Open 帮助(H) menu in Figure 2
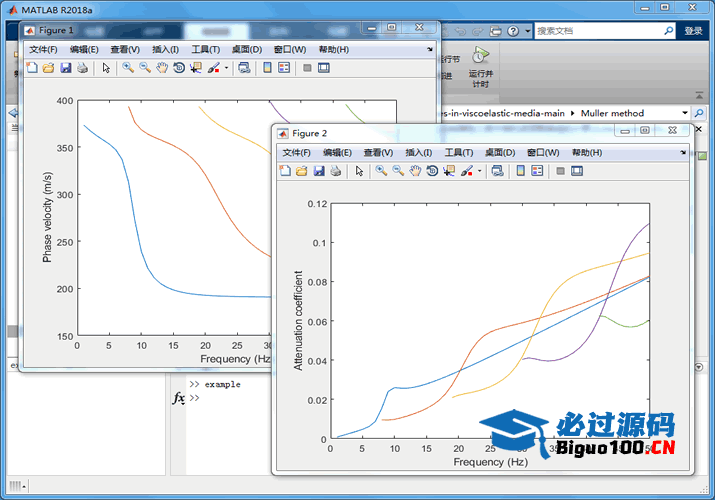Image resolution: width=715 pixels, height=500 pixels. pos(587,153)
